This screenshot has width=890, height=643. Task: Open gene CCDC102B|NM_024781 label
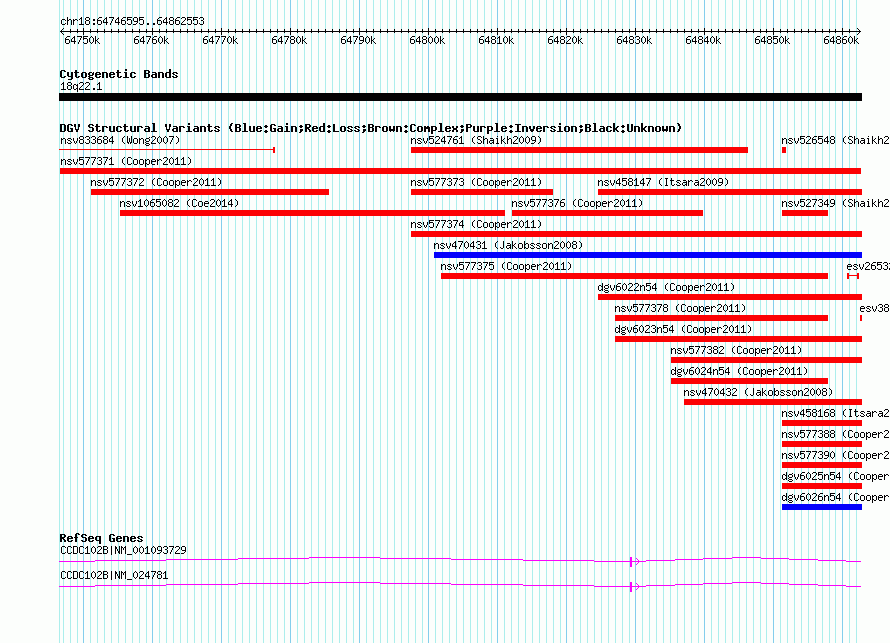(x=114, y=575)
